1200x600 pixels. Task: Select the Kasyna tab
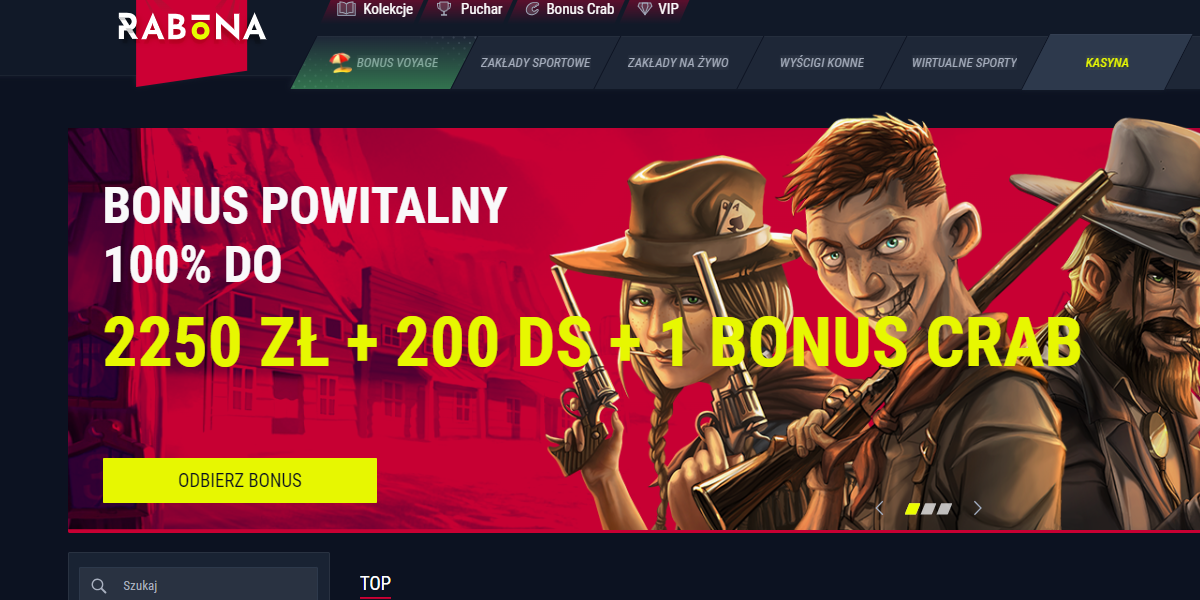[1107, 63]
